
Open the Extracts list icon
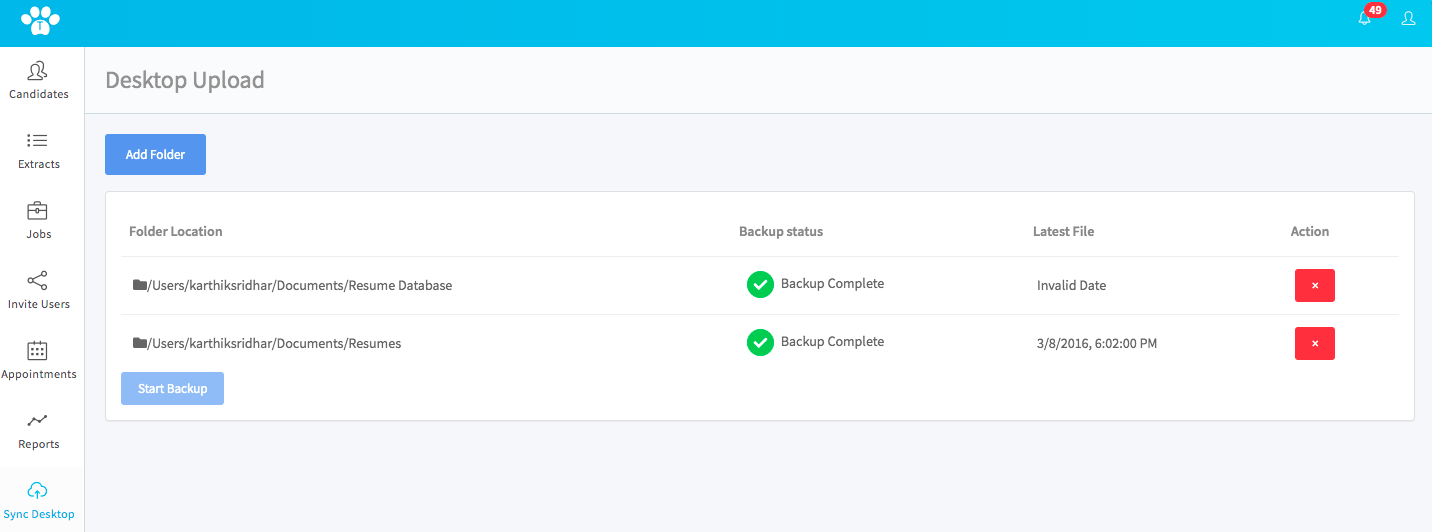[38, 141]
